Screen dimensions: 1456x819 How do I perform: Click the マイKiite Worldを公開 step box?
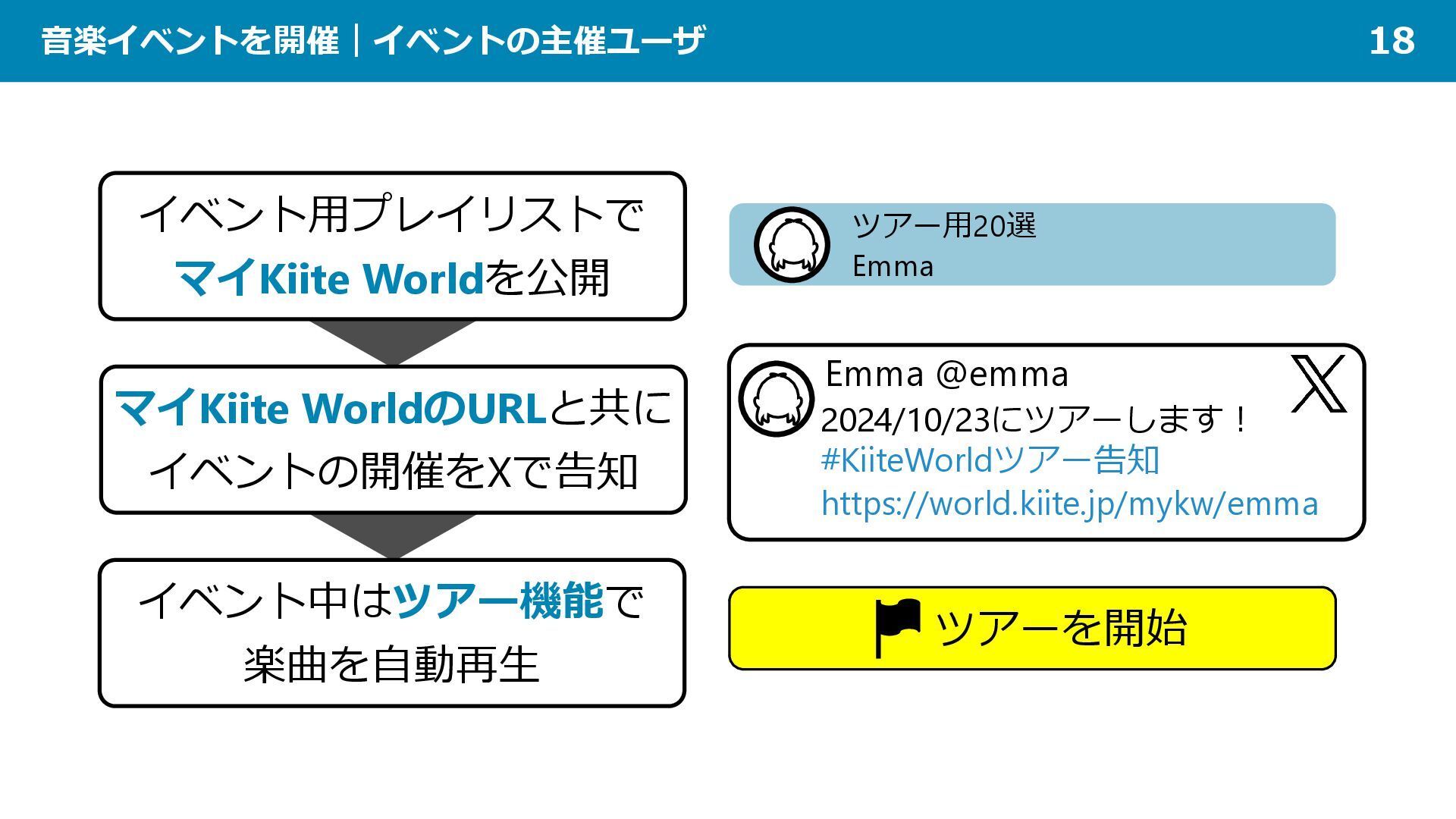pos(392,246)
